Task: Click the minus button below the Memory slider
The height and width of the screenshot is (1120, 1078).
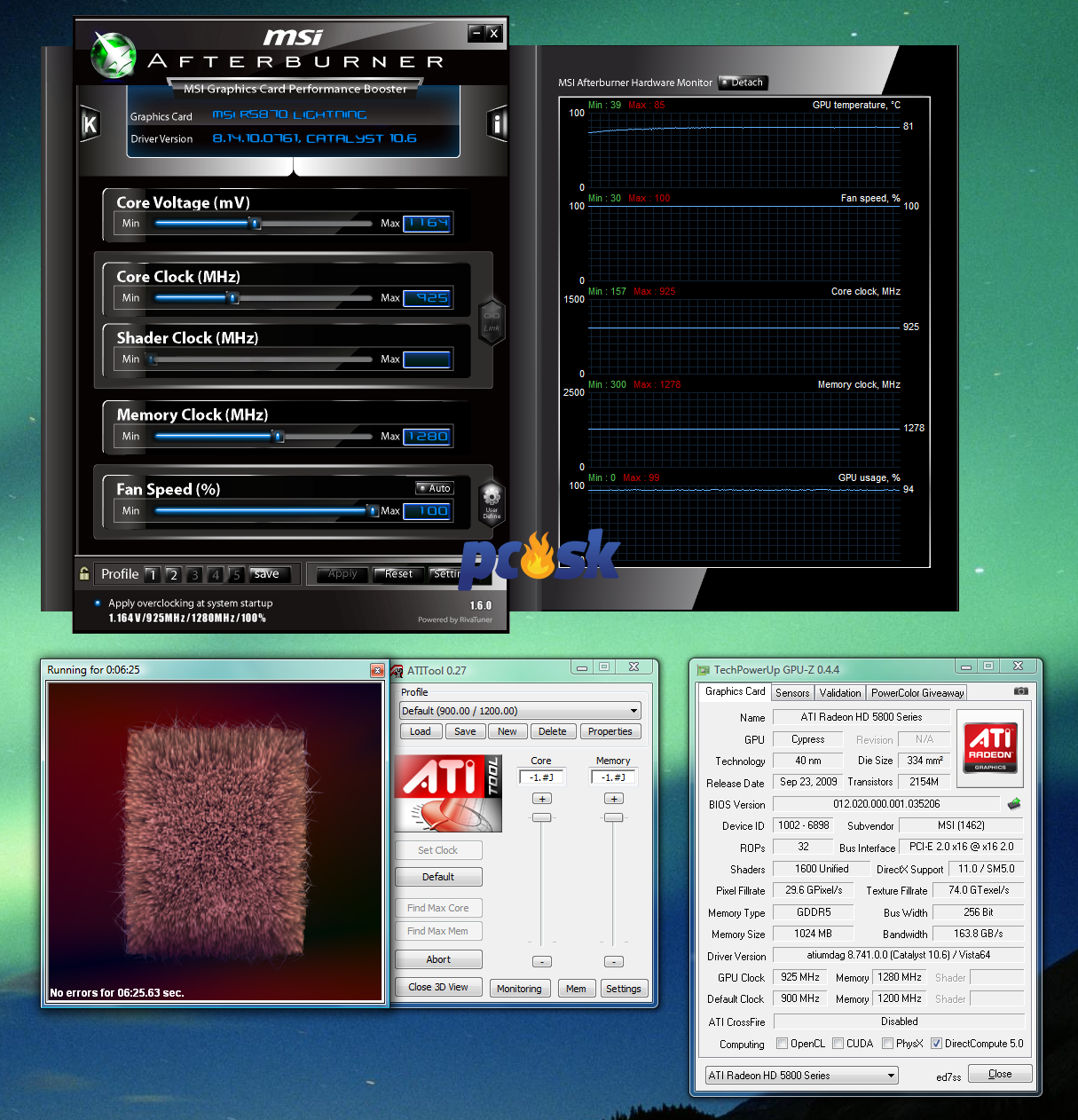Action: click(x=613, y=962)
